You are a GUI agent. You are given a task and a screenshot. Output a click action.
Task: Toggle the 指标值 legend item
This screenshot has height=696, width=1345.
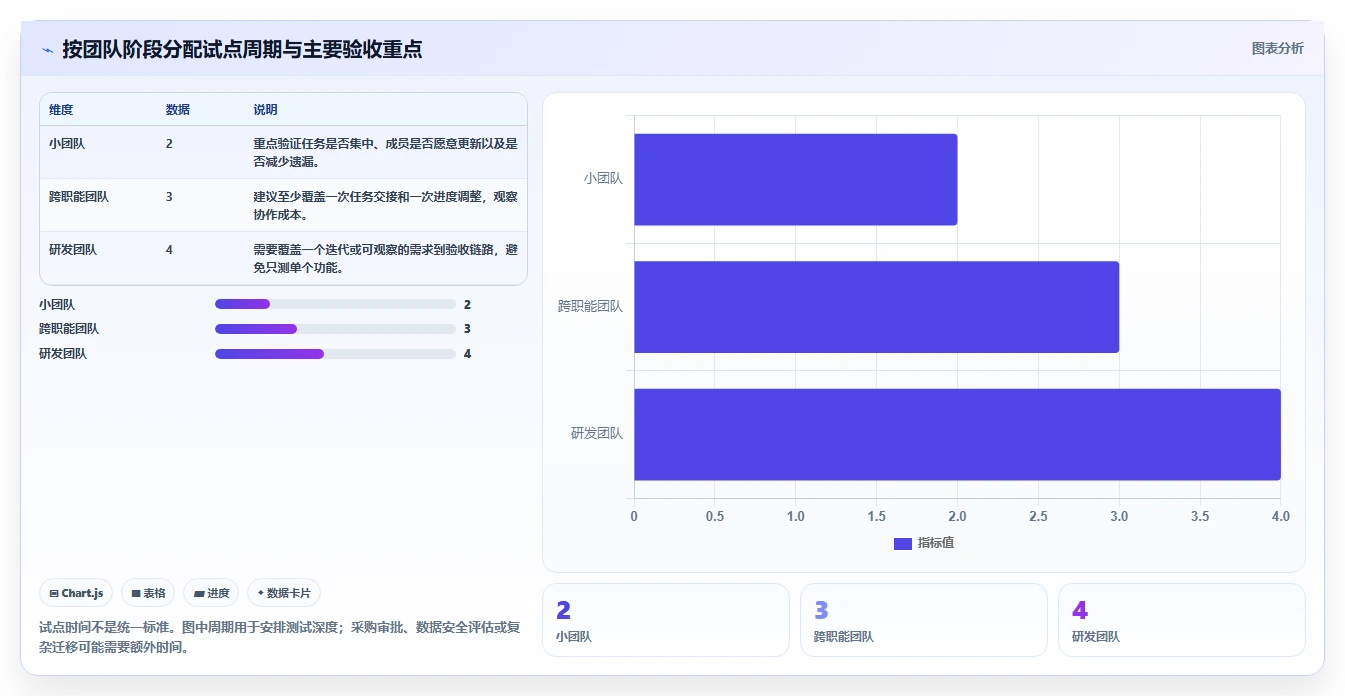coord(924,543)
